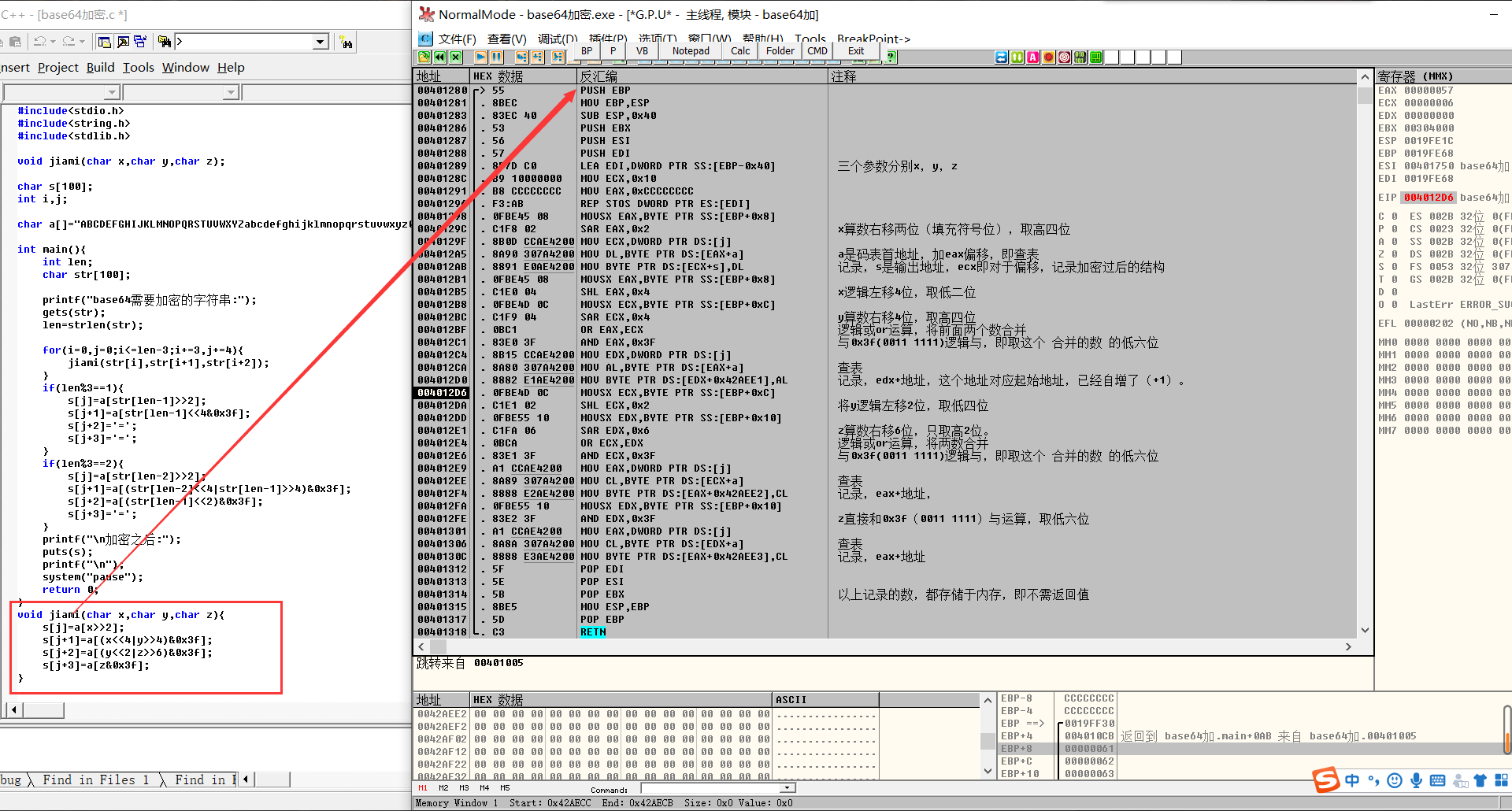Click the Workspace icon in Visual C++ toolbar

tap(105, 42)
